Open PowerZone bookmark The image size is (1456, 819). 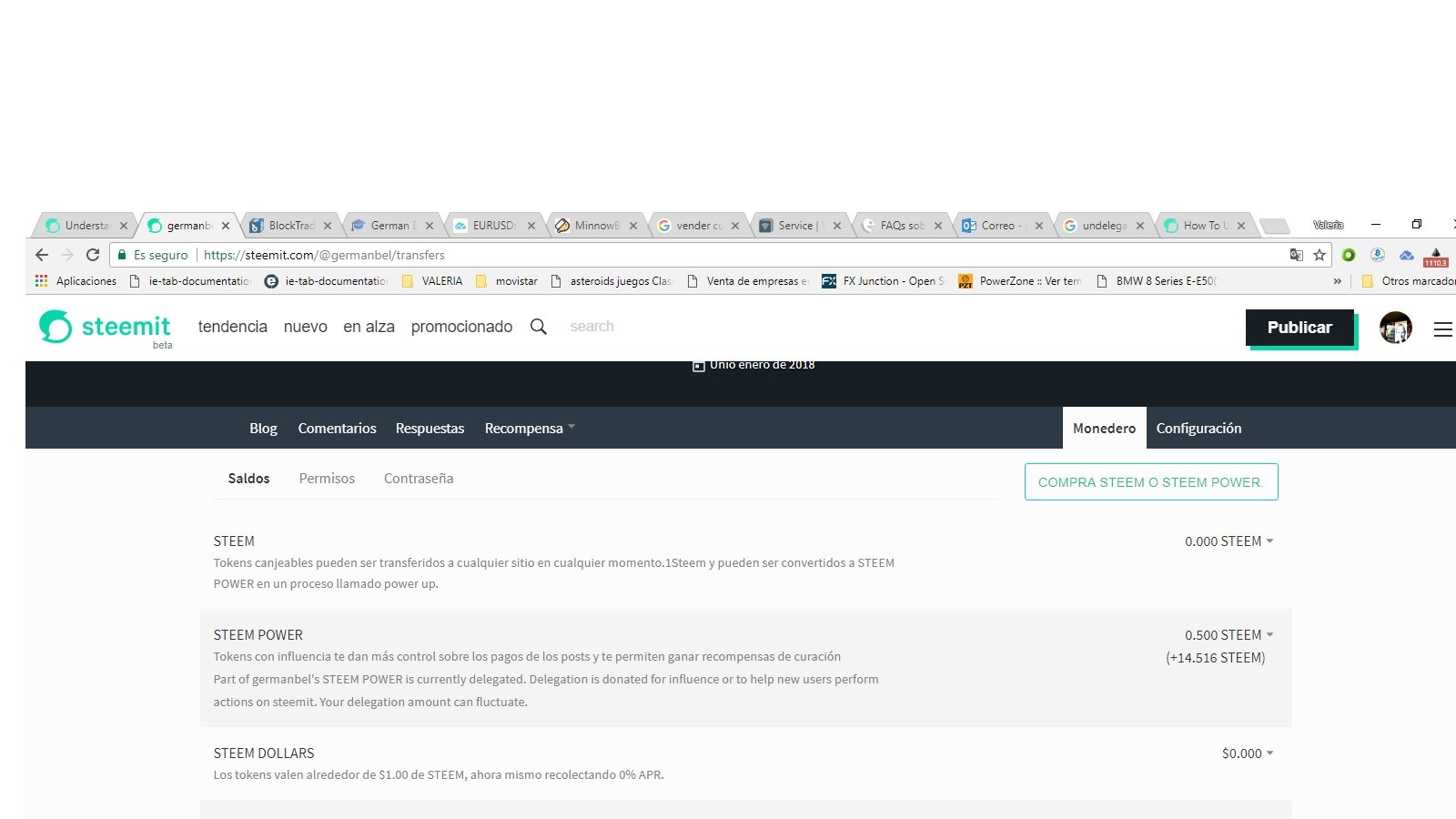click(x=1020, y=281)
